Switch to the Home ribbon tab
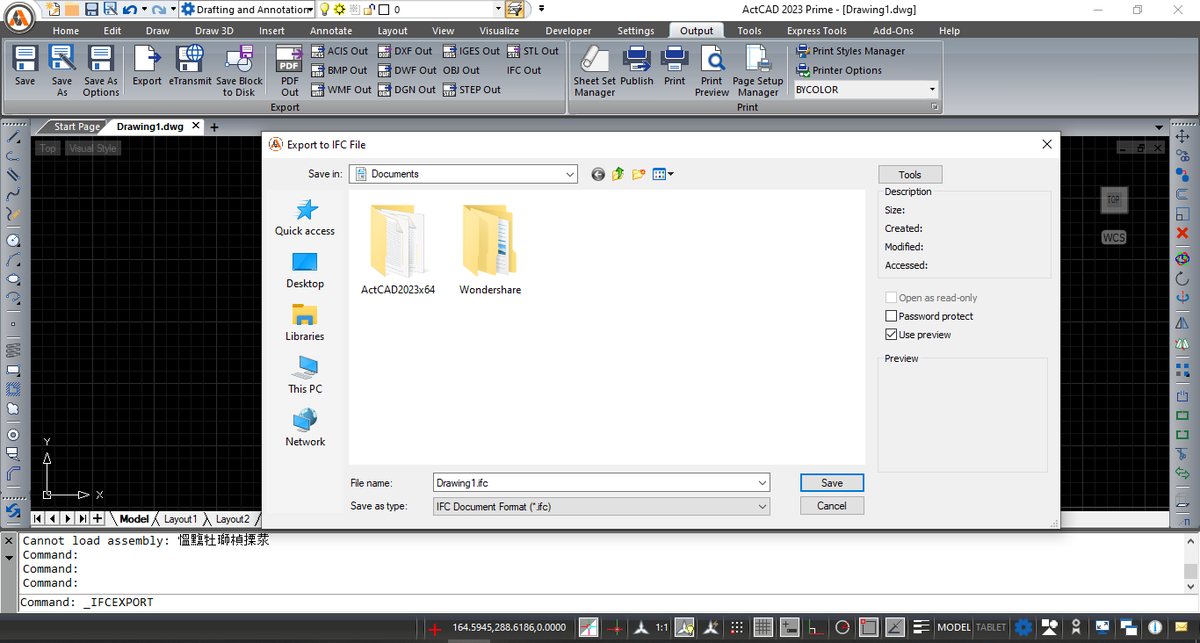The height and width of the screenshot is (643, 1200). tap(66, 31)
